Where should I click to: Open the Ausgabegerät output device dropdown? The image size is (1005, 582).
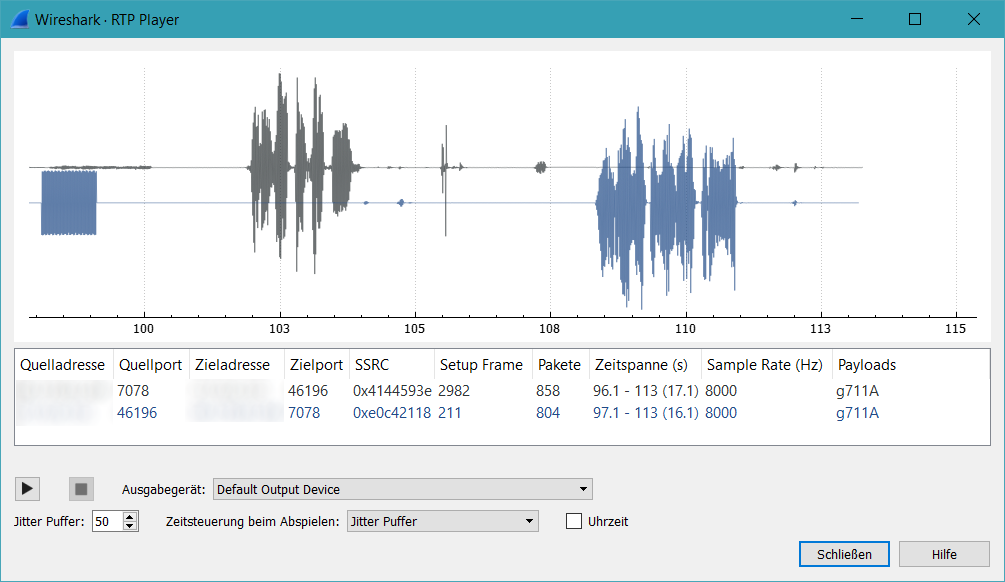(403, 489)
